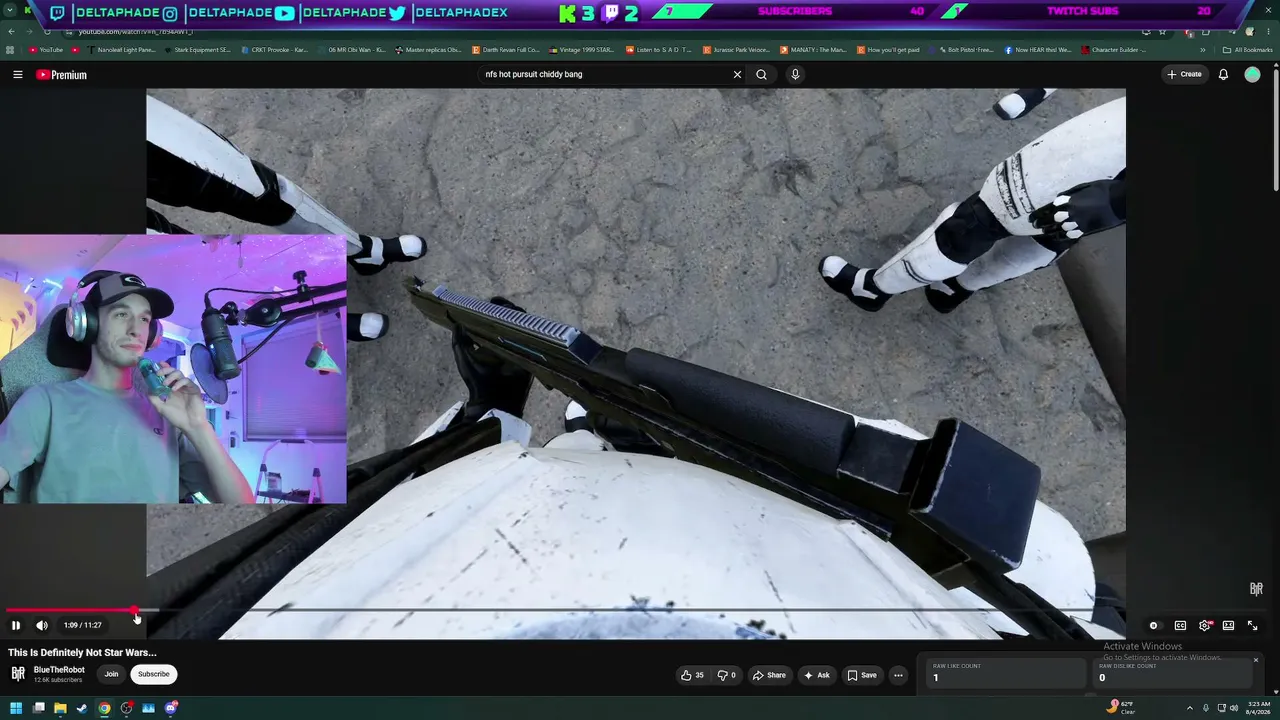1280x720 pixels.
Task: Open the Create menu
Action: (x=1184, y=74)
